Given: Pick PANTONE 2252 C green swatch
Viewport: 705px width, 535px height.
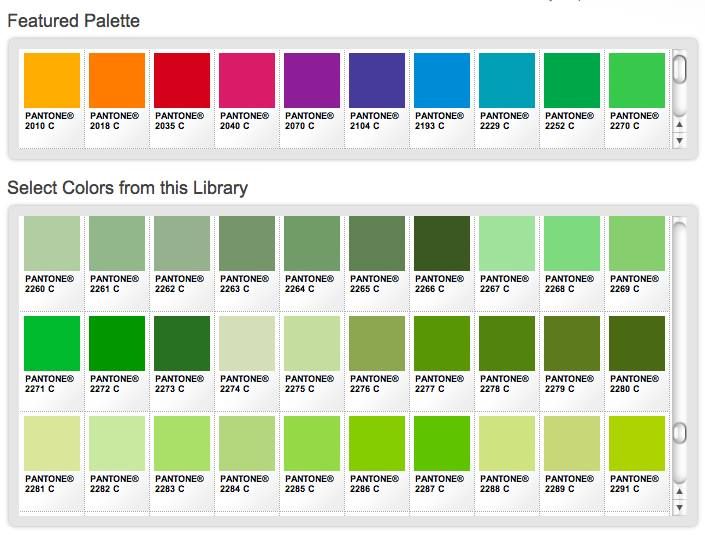Looking at the screenshot, I should (571, 80).
